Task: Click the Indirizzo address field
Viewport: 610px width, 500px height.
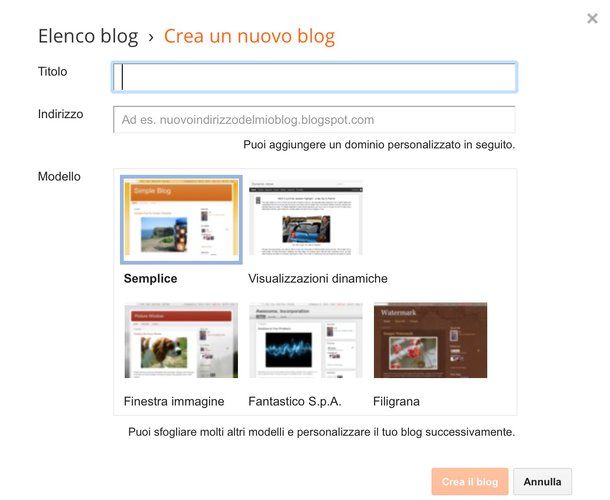Action: (x=314, y=119)
